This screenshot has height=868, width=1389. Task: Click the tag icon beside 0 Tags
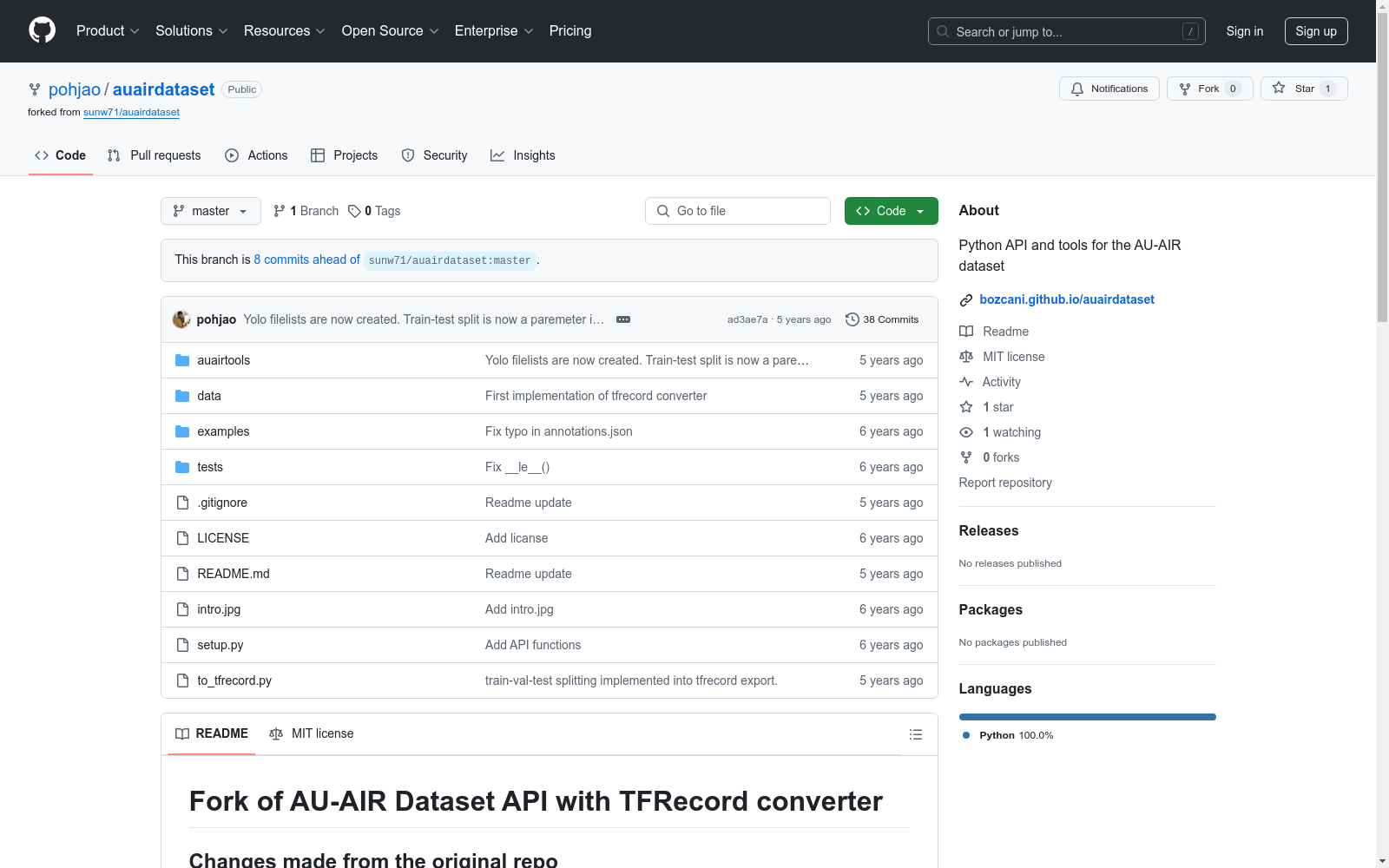tap(354, 211)
